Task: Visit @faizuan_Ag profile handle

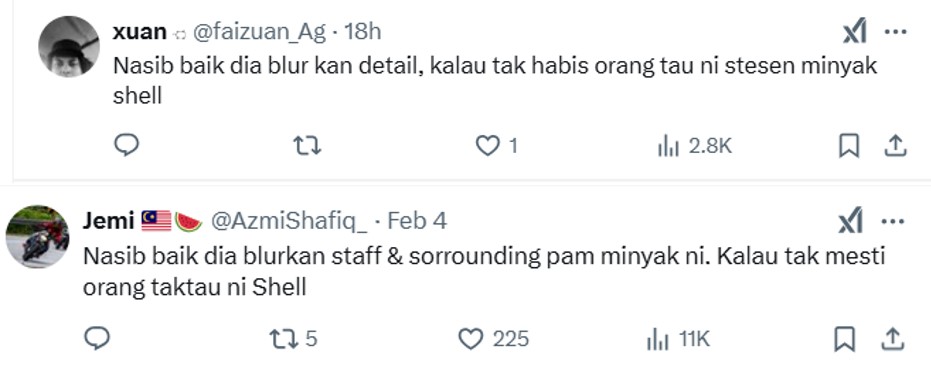Action: click(259, 31)
